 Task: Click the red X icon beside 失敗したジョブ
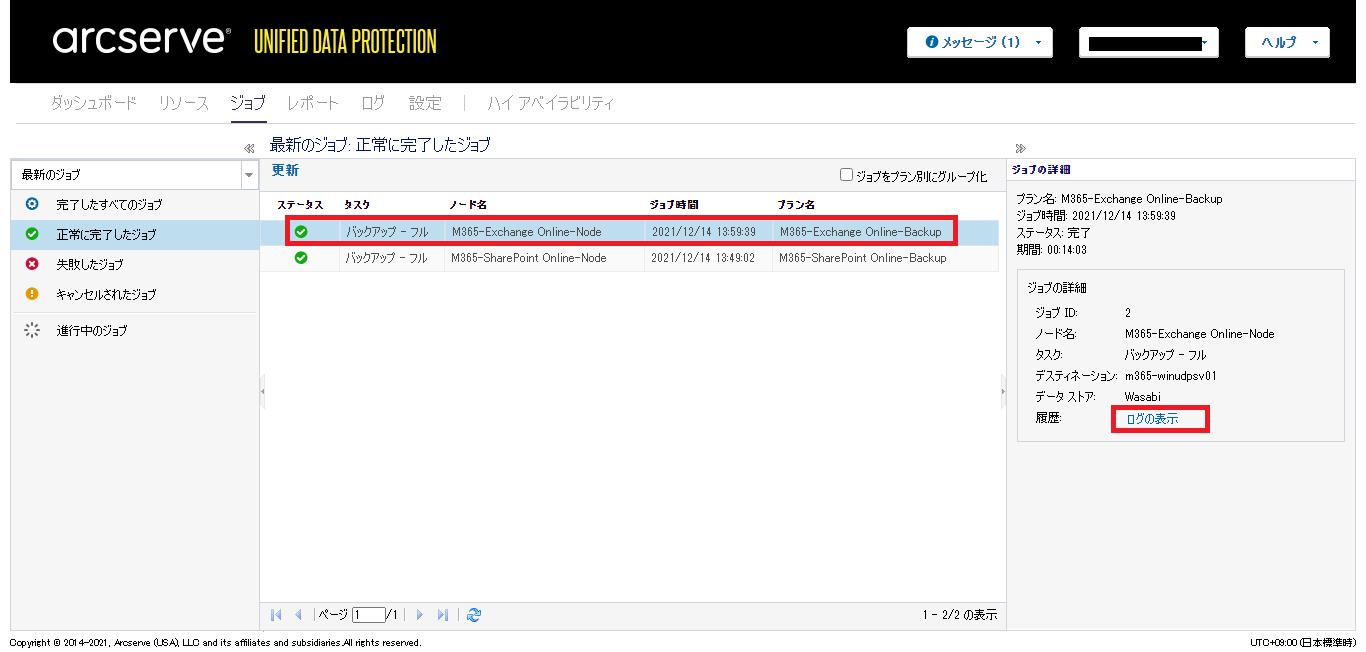[x=31, y=264]
